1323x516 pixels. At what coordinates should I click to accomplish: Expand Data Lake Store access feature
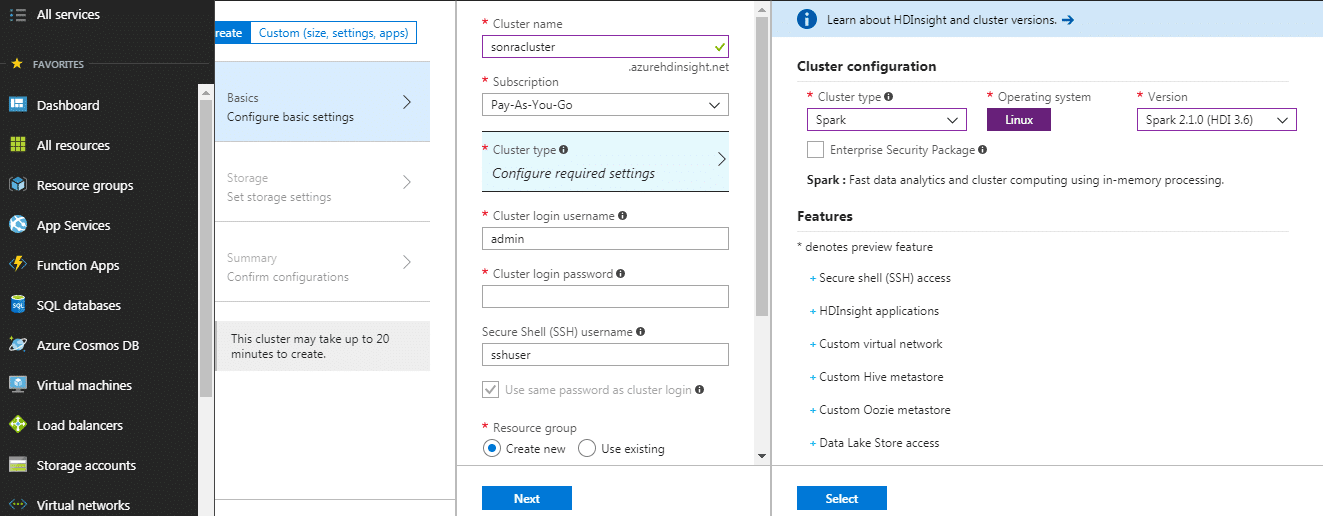pyautogui.click(x=874, y=443)
